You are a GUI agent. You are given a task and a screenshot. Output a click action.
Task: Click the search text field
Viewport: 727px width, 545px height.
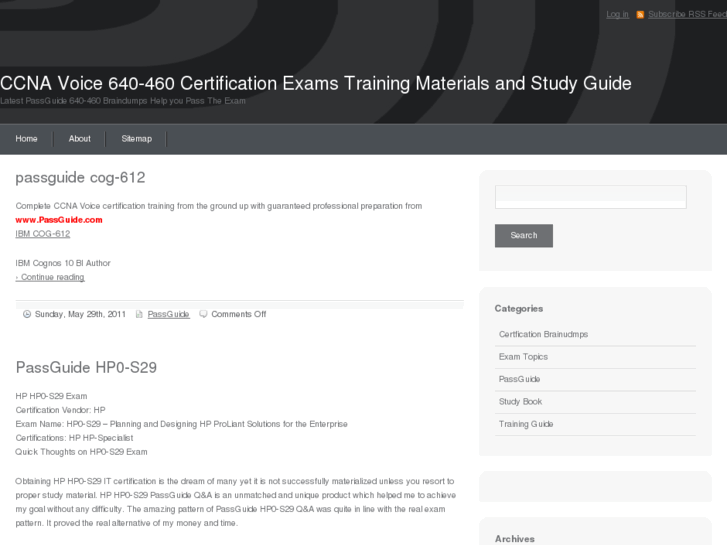point(591,197)
